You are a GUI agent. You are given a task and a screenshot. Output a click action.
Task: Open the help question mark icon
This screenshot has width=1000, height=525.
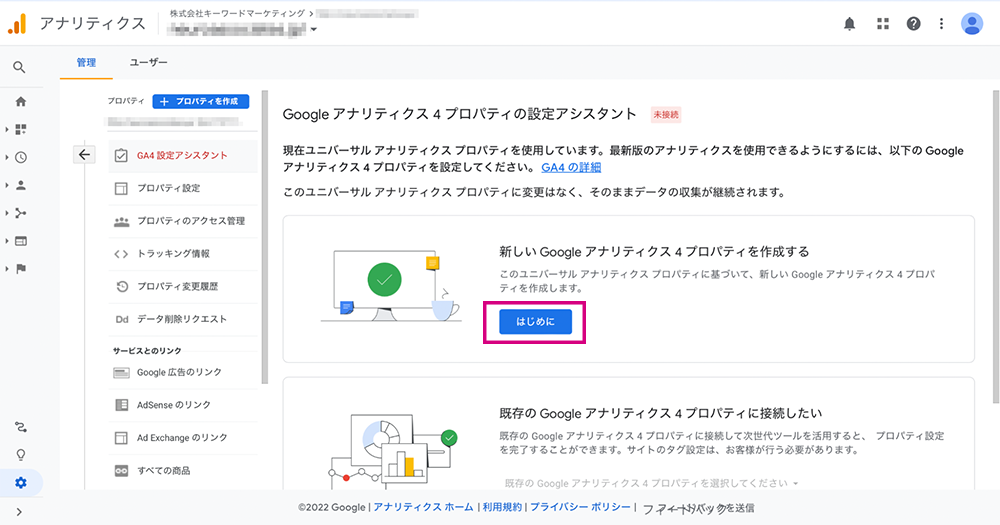tap(913, 24)
